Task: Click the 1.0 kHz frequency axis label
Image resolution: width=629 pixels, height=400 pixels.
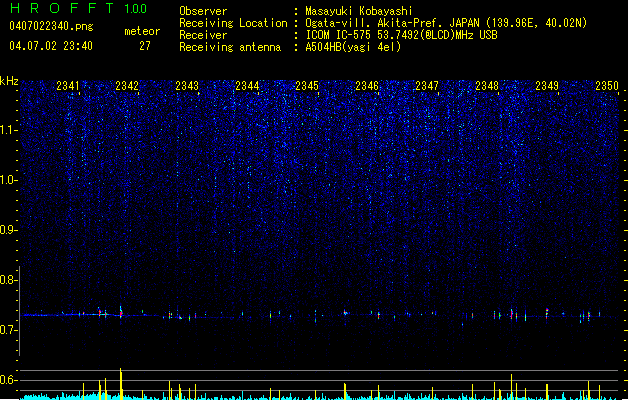Action: 9,180
